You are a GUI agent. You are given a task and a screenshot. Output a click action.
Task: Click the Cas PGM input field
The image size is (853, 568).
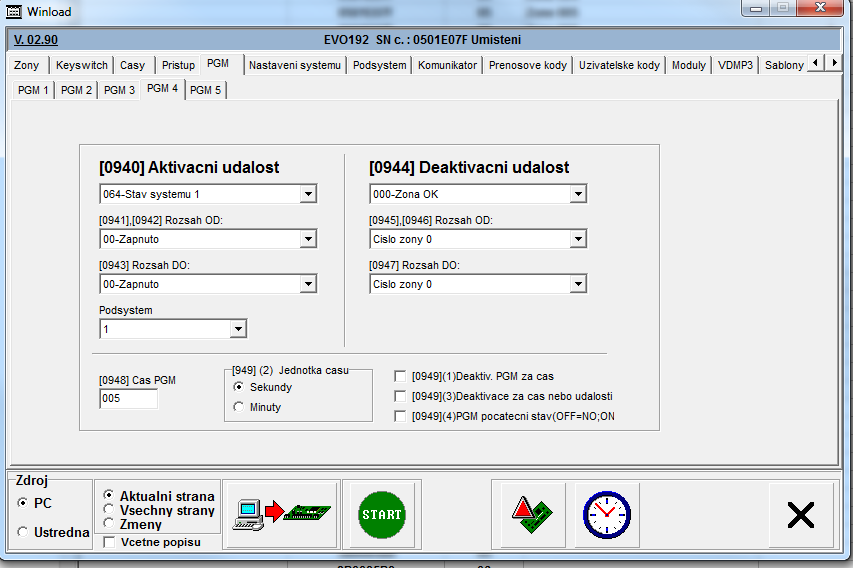[128, 399]
